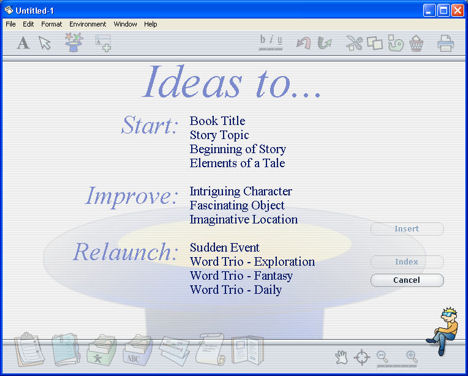Select the hand pan tool

(x=341, y=358)
